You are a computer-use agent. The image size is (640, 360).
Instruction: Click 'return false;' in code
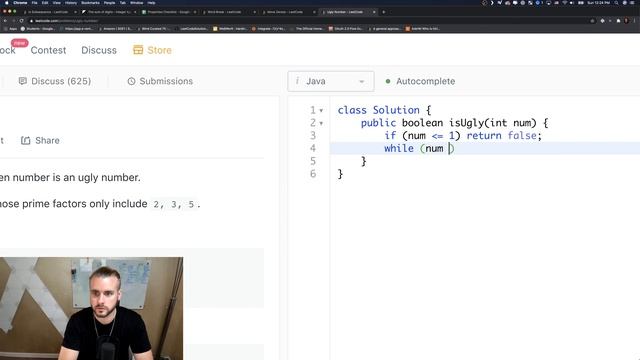point(504,136)
